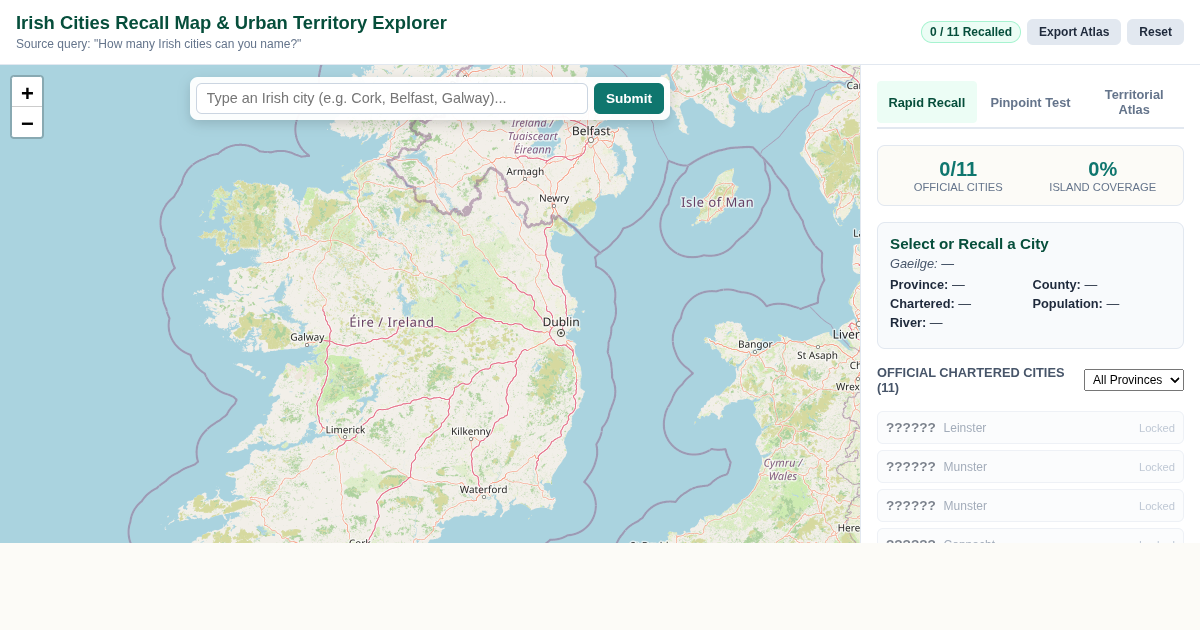Click the 0% Island Coverage stat
Image resolution: width=1200 pixels, height=630 pixels.
click(1102, 176)
